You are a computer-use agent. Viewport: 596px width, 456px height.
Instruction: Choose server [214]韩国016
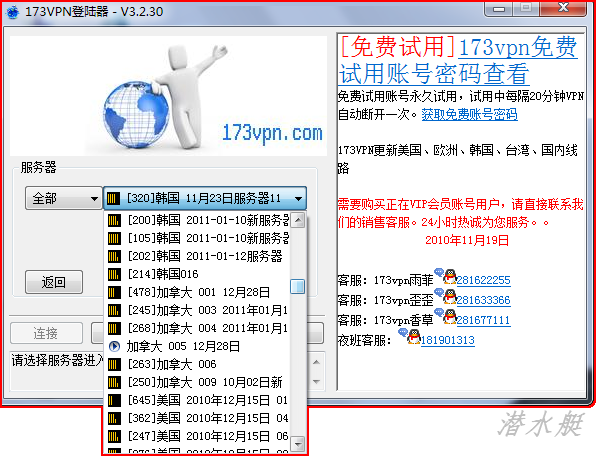click(x=198, y=274)
